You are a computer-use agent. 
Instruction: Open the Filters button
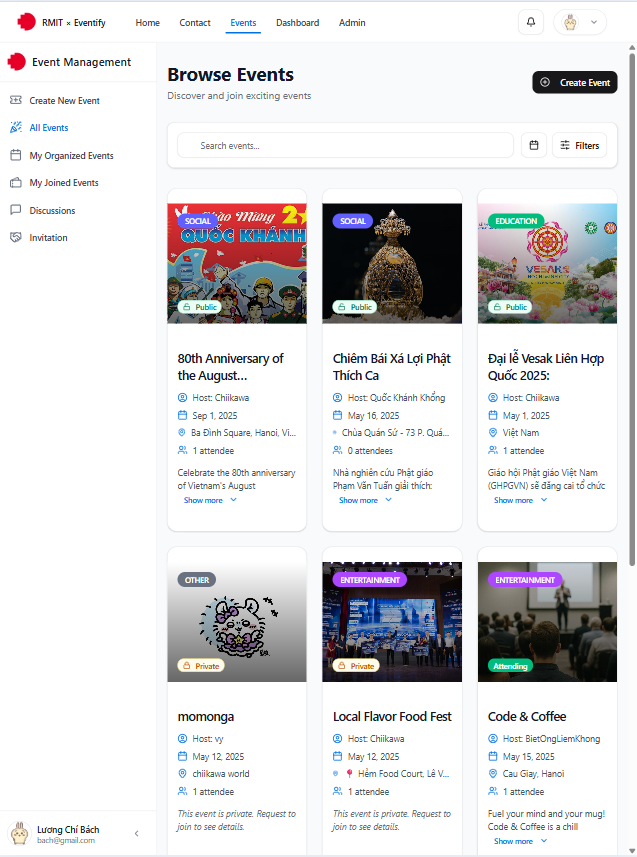point(579,146)
